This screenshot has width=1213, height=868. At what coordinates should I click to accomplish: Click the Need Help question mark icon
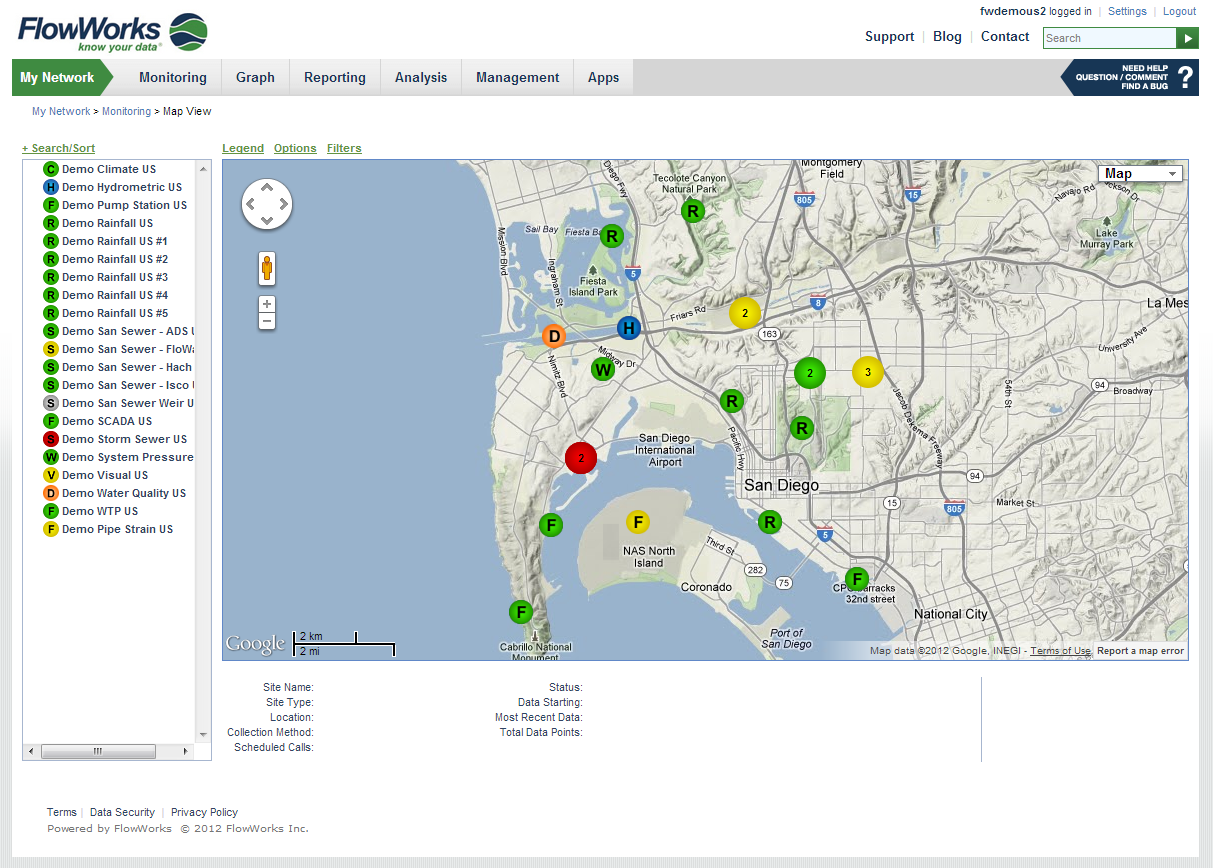(1186, 77)
